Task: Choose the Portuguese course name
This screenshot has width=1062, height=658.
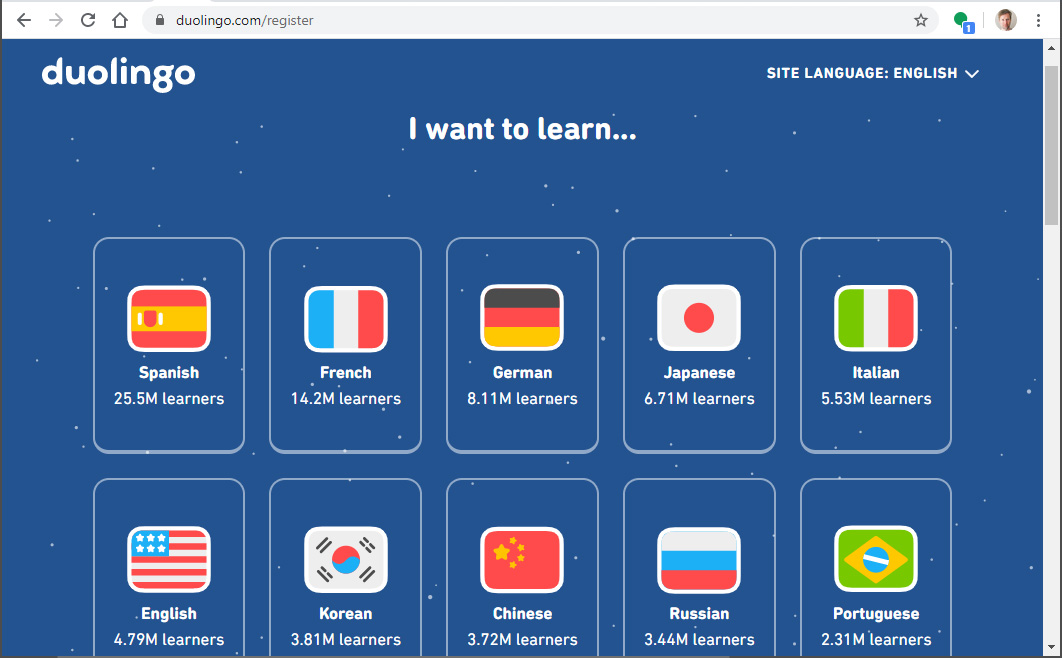Action: pyautogui.click(x=876, y=614)
